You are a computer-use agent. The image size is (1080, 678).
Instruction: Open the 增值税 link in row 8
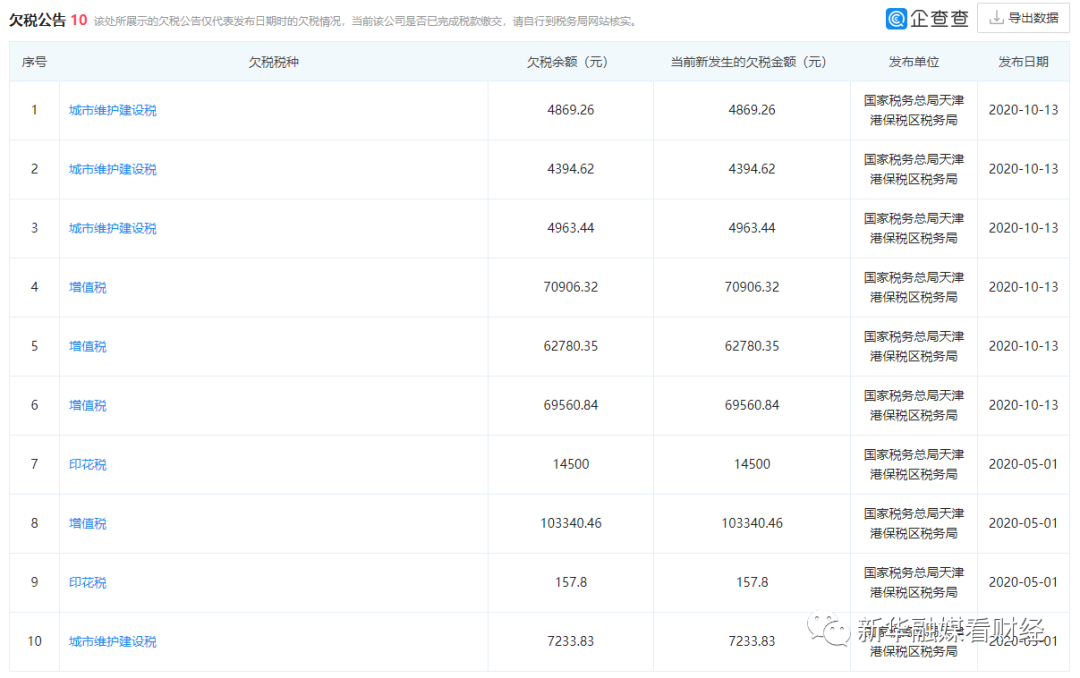pyautogui.click(x=88, y=523)
